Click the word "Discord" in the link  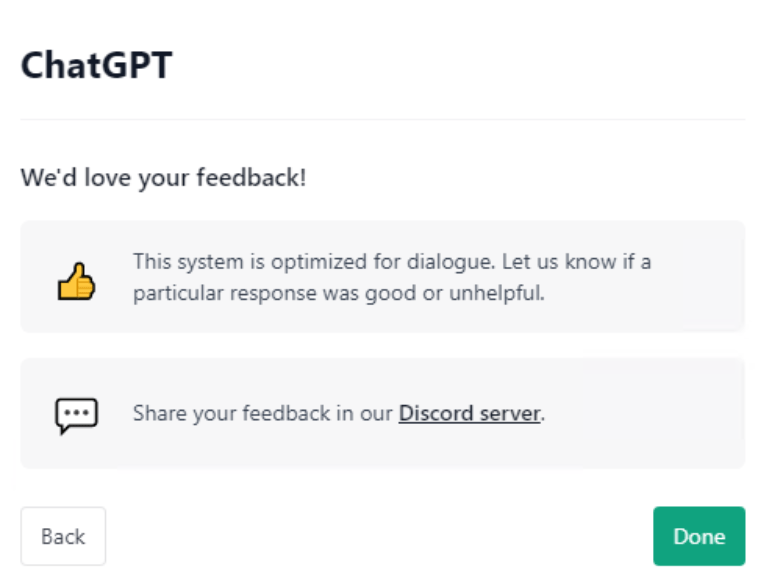pos(433,413)
